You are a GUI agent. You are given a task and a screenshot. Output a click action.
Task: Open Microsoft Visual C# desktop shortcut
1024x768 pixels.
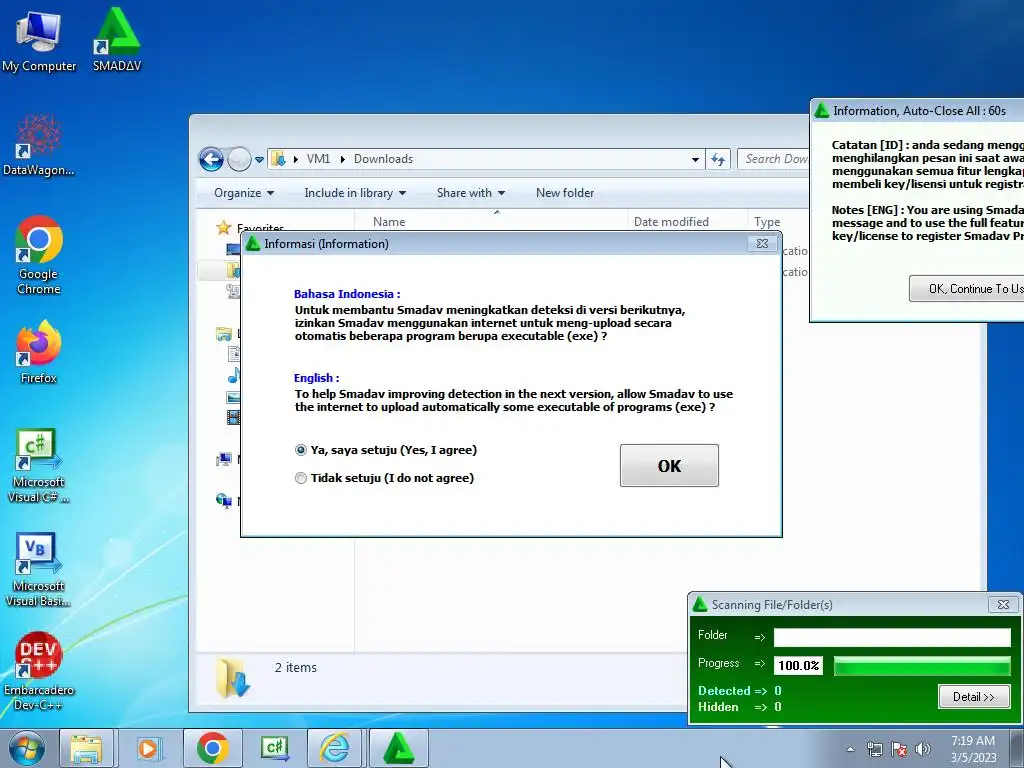pyautogui.click(x=39, y=466)
